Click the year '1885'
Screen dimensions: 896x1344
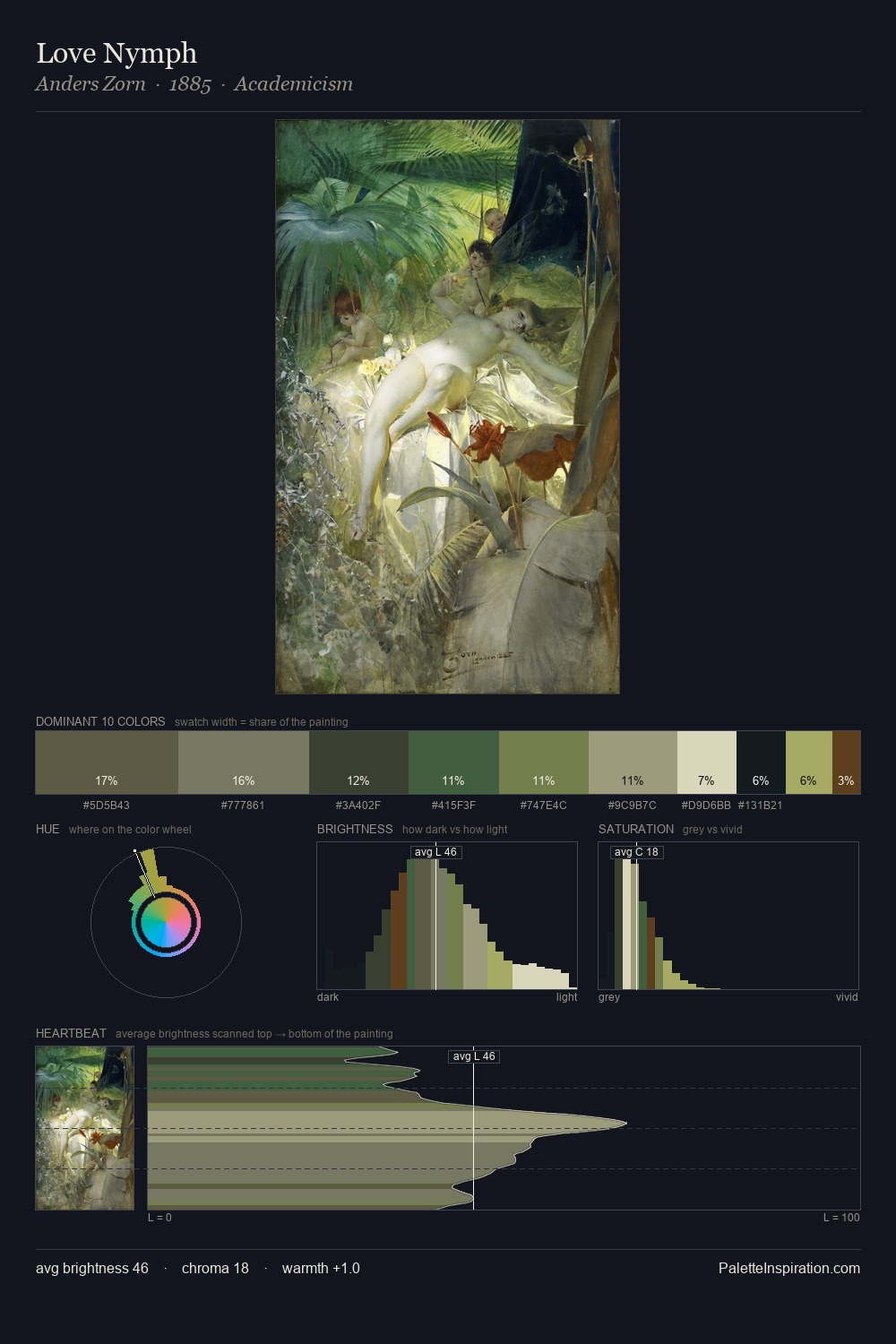click(190, 84)
